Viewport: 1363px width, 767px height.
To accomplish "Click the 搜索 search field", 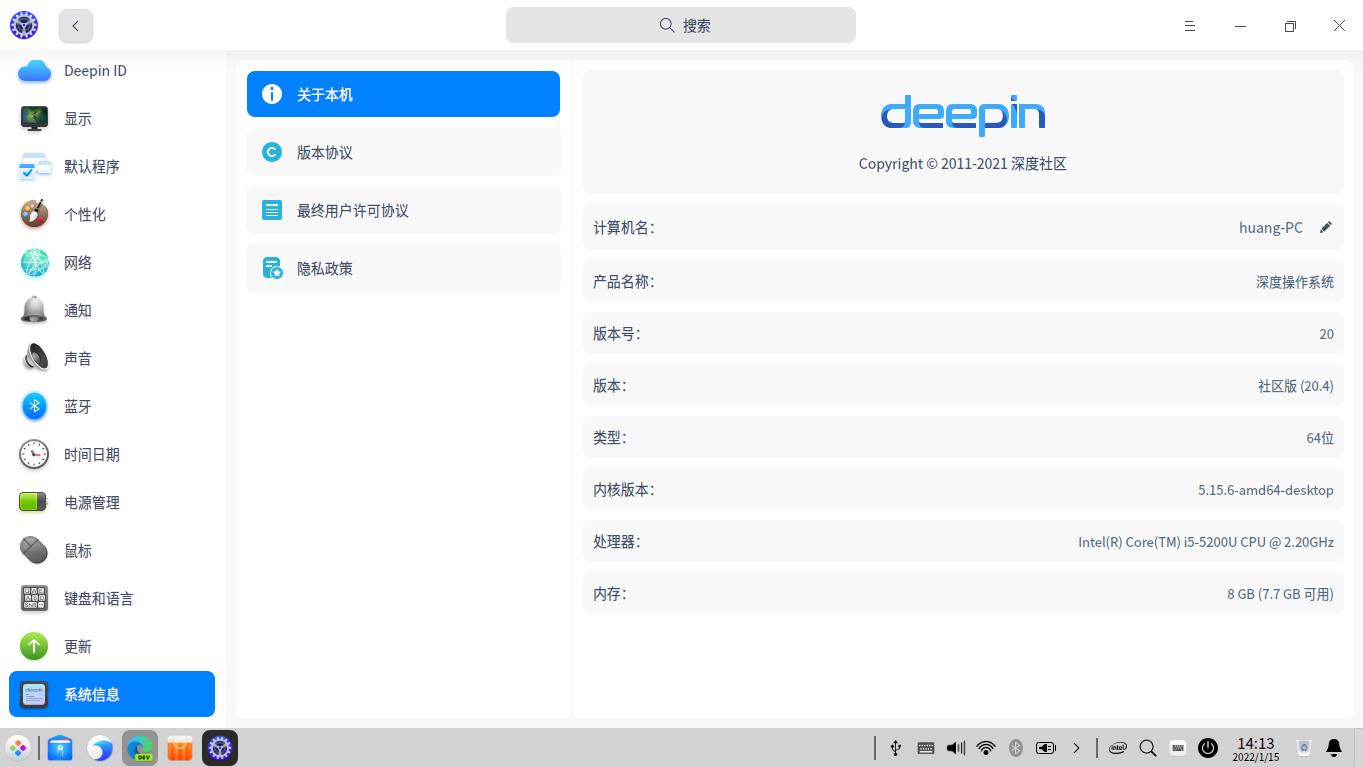I will 681,25.
